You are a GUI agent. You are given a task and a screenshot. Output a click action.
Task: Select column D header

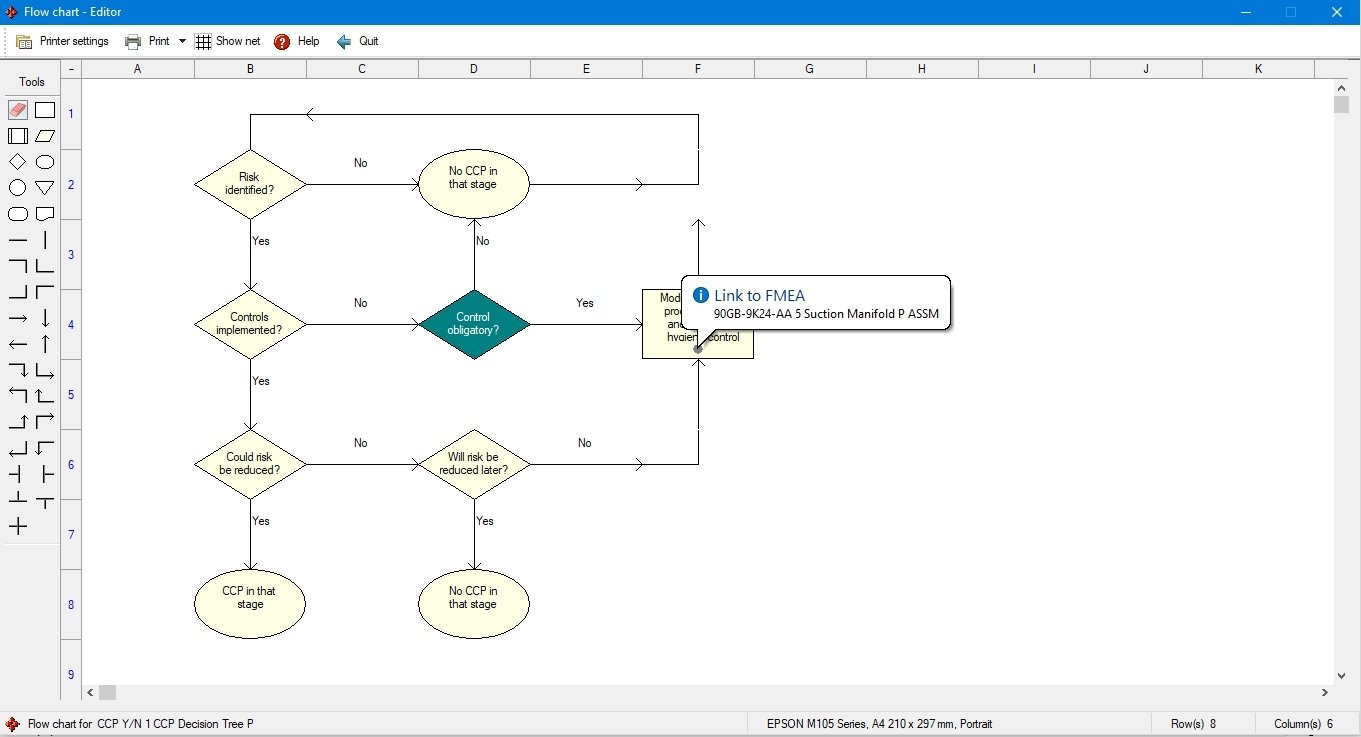474,69
